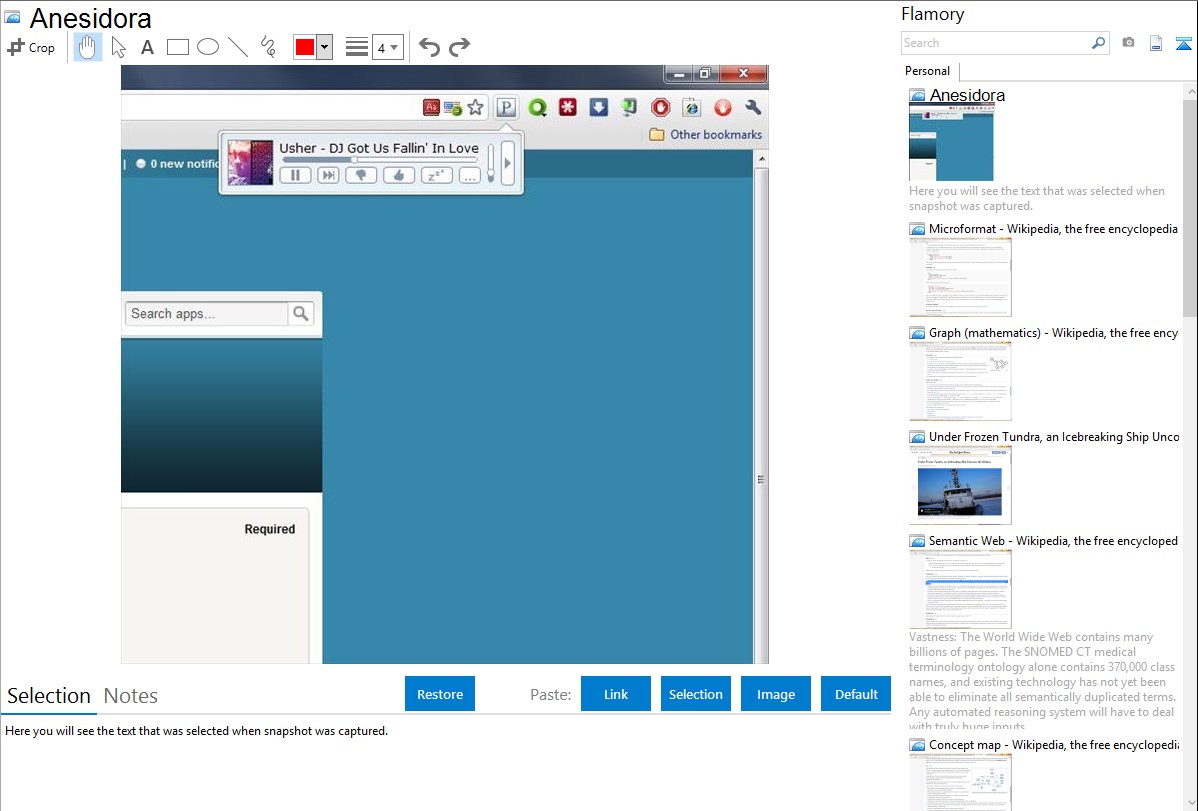Click the vertical volume slider in player

coord(491,163)
